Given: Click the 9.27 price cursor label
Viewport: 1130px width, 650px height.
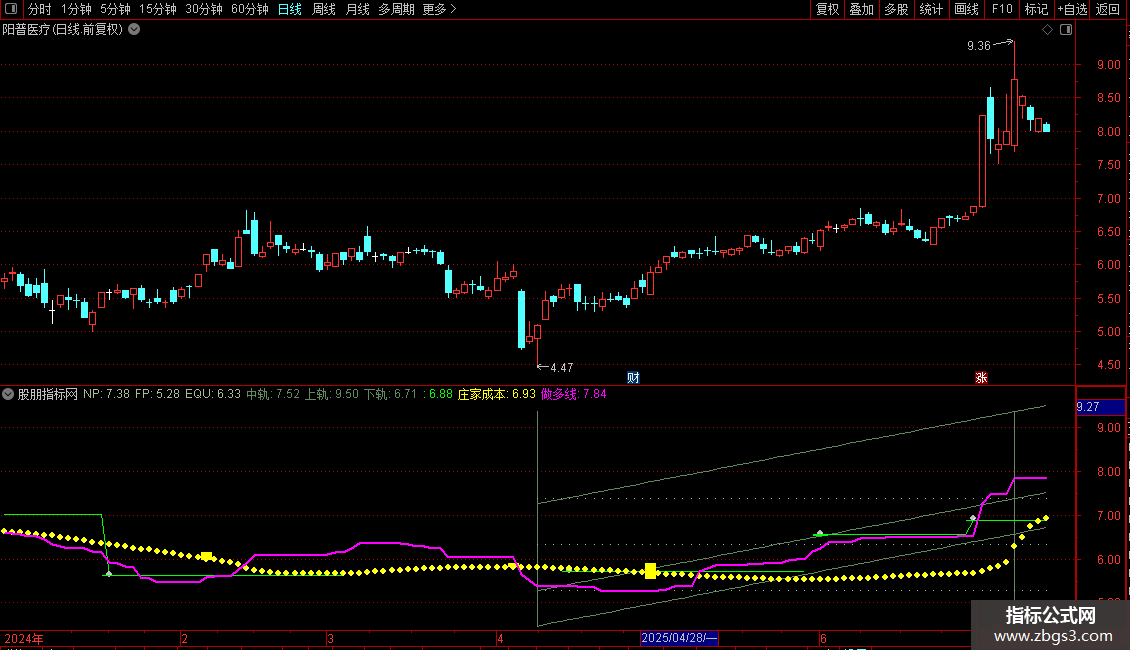Looking at the screenshot, I should pyautogui.click(x=1100, y=407).
